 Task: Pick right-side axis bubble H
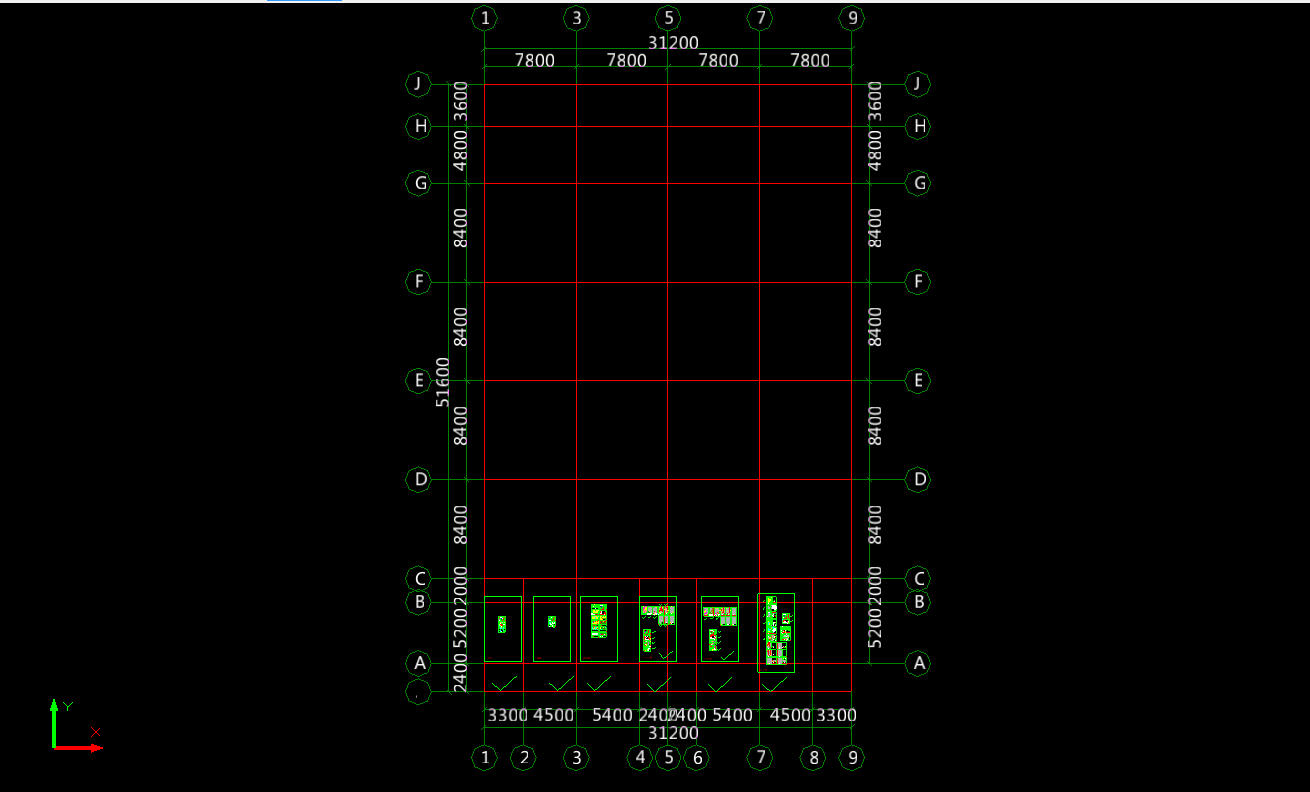coord(918,126)
